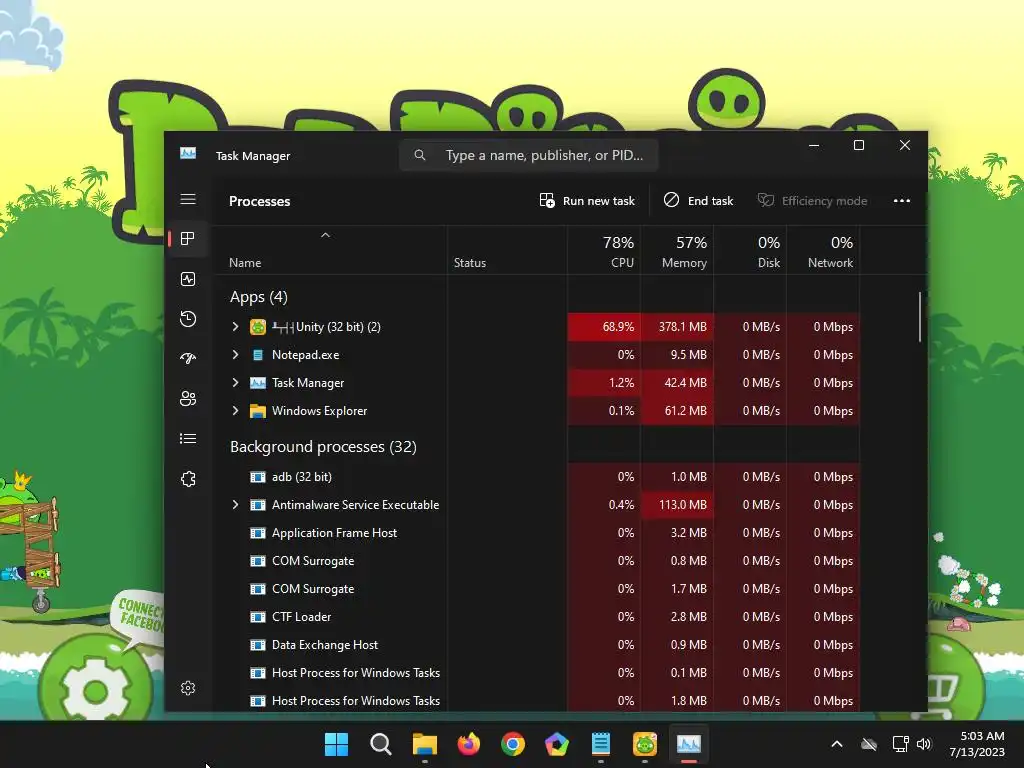Expand the Unity (32 bit) process group
This screenshot has width=1024, height=768.
tap(235, 327)
